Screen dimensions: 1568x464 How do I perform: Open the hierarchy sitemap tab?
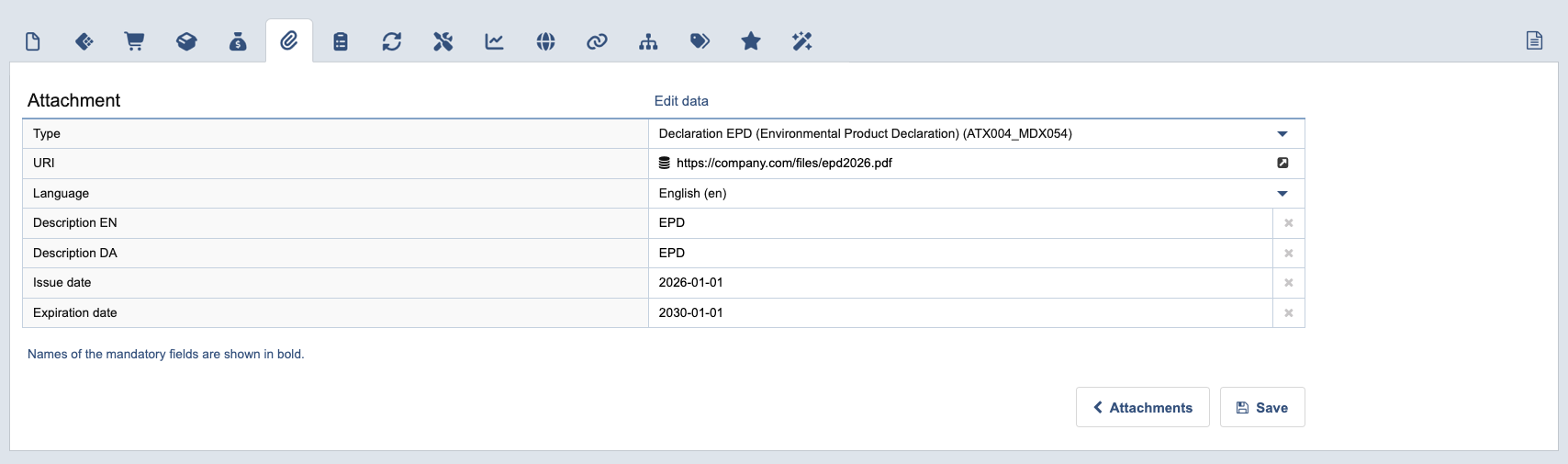648,41
